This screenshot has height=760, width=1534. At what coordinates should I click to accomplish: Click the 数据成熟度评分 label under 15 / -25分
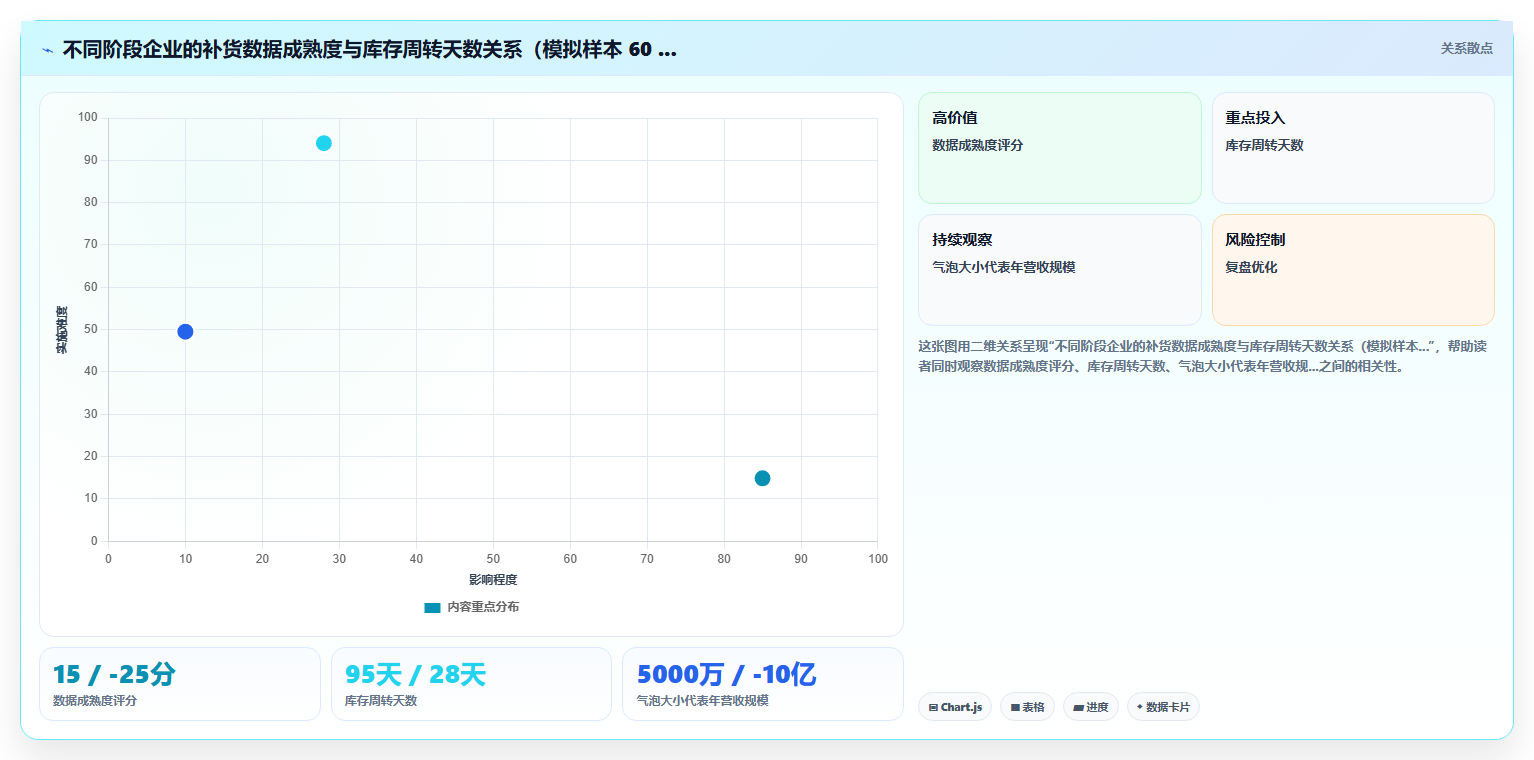point(95,701)
